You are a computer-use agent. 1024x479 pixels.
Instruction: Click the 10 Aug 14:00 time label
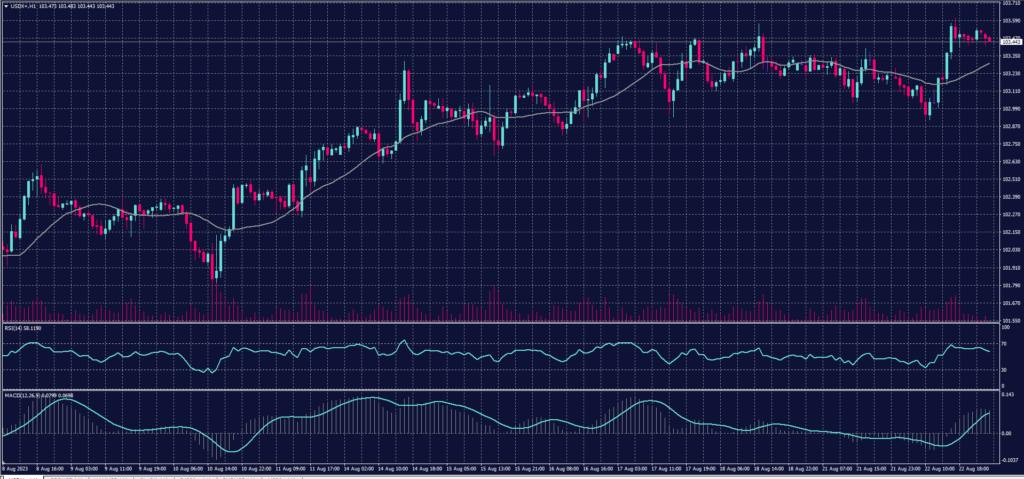223,467
